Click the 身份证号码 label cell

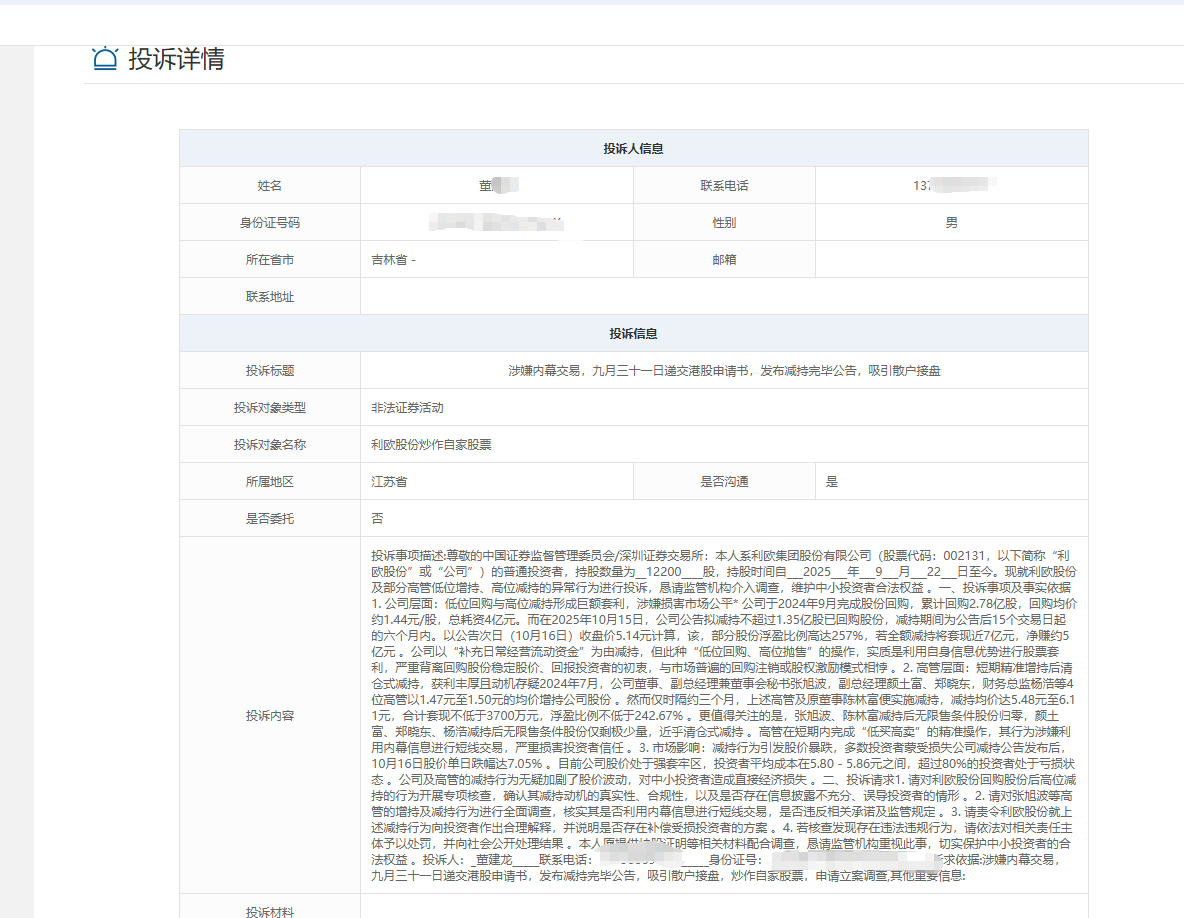270,223
